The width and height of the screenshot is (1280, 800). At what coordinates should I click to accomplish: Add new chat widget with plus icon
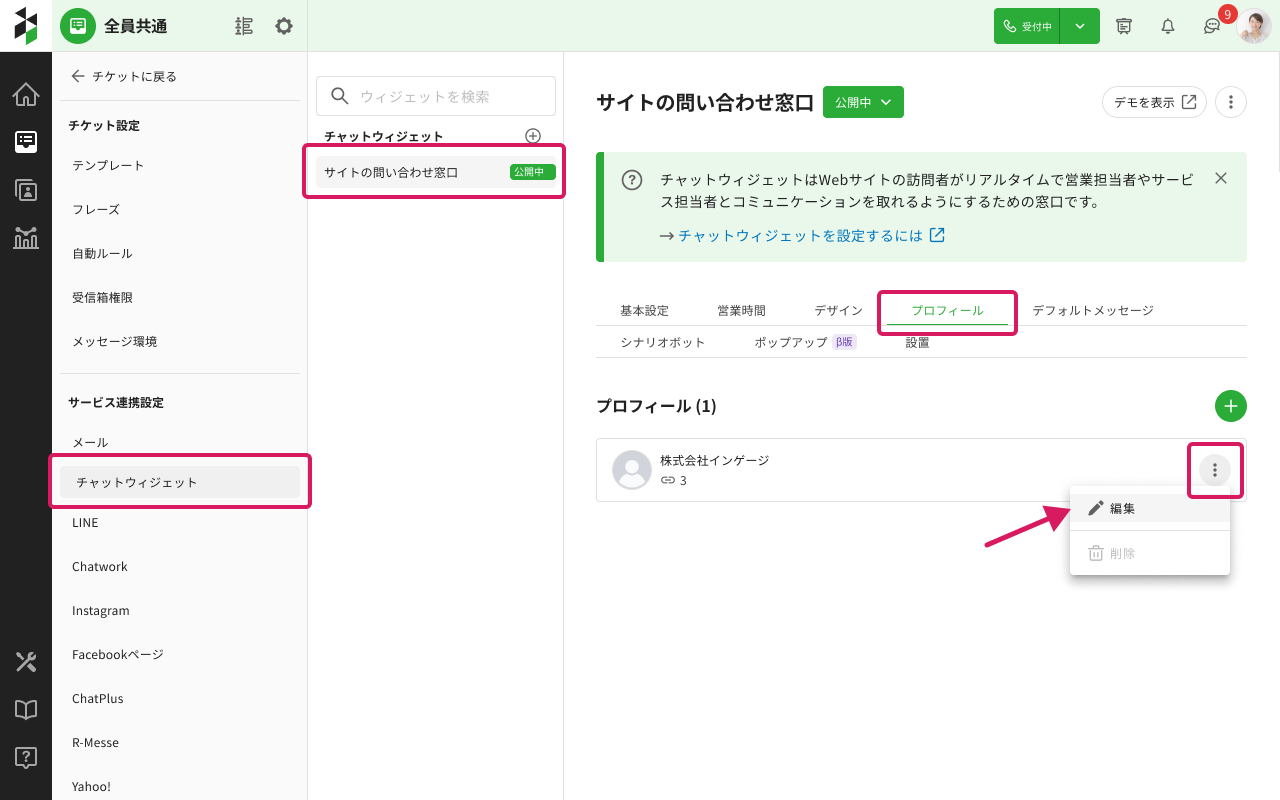click(533, 136)
